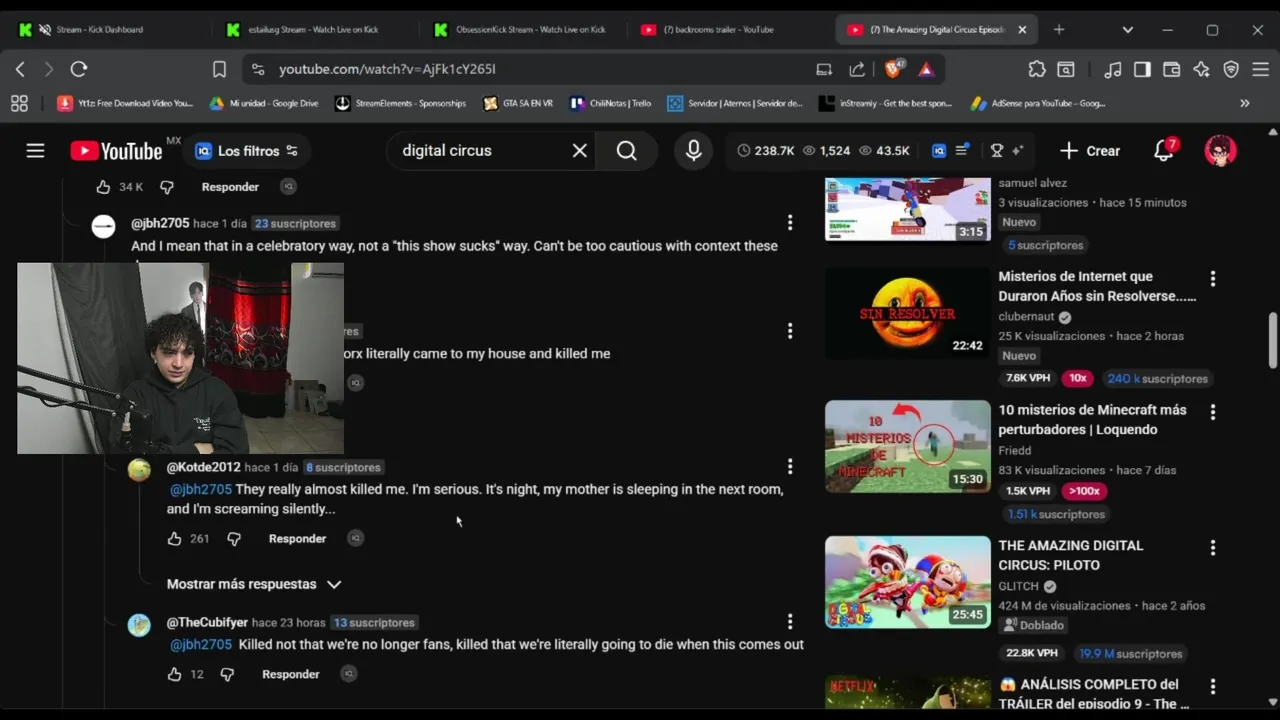The image size is (1280, 720).
Task: Open options menu for jbh2705 comment
Action: tap(790, 223)
